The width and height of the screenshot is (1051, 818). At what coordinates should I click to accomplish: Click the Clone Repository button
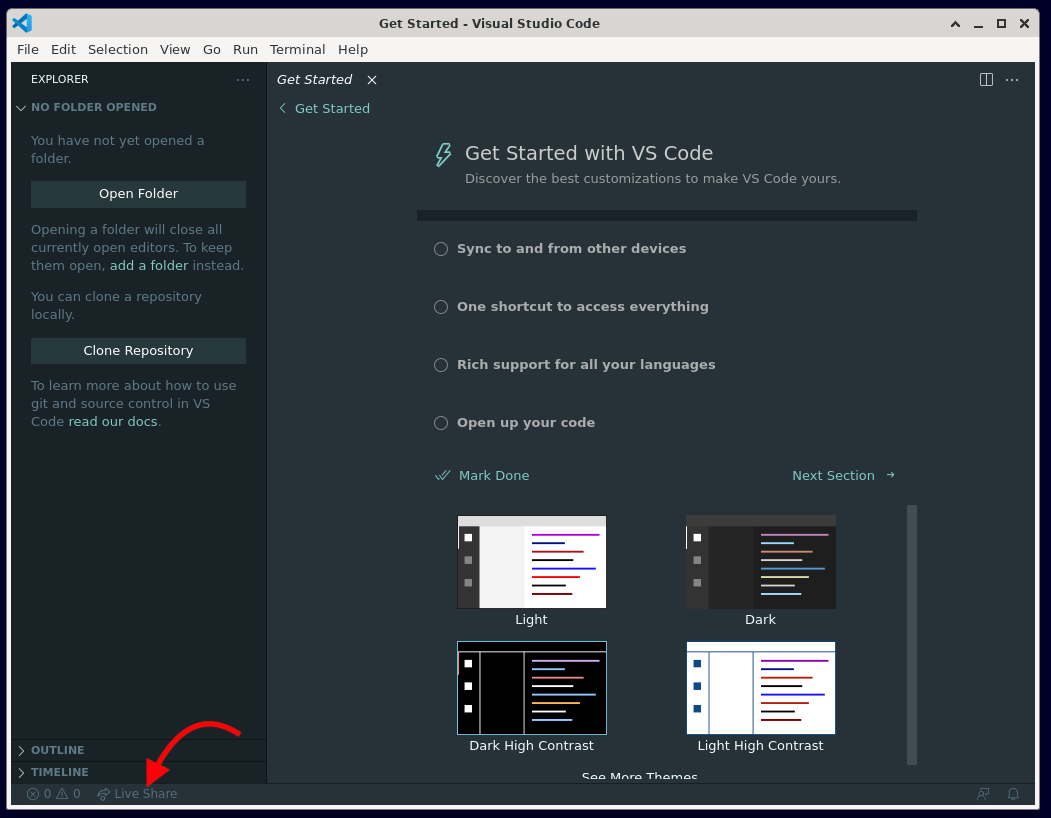tap(138, 351)
